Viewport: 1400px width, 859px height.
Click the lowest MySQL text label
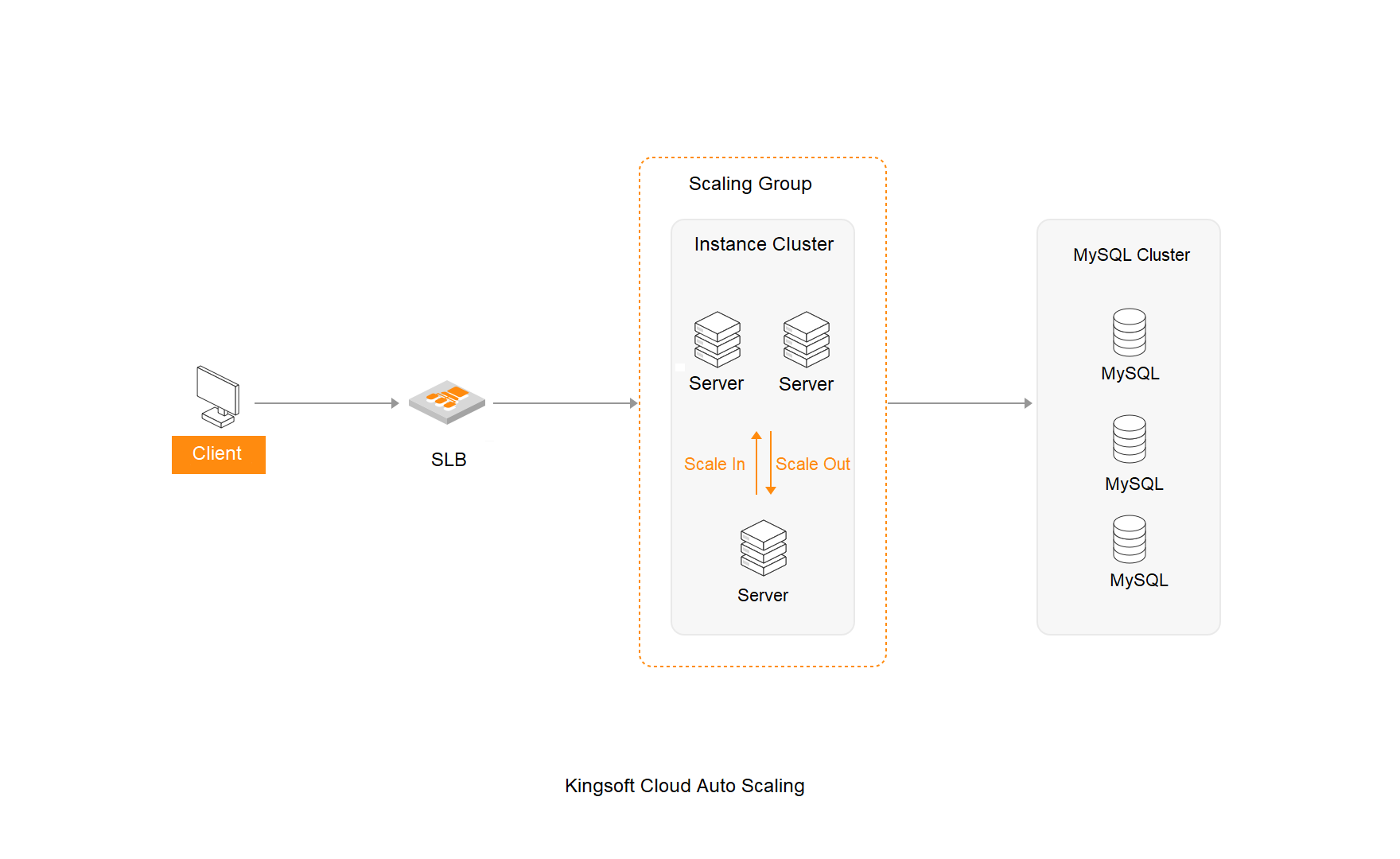(x=1139, y=581)
